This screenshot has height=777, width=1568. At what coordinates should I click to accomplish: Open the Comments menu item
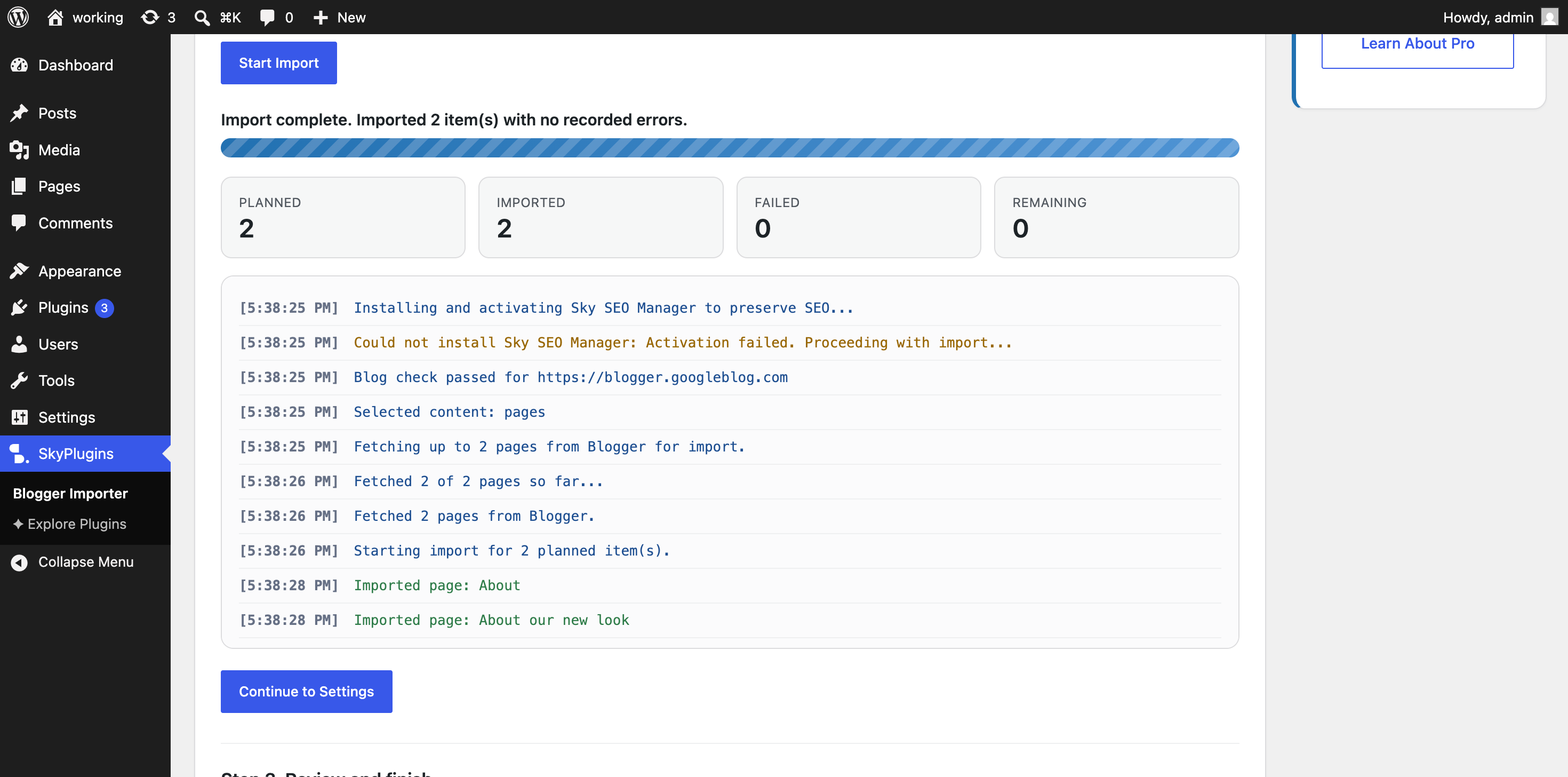point(85,223)
